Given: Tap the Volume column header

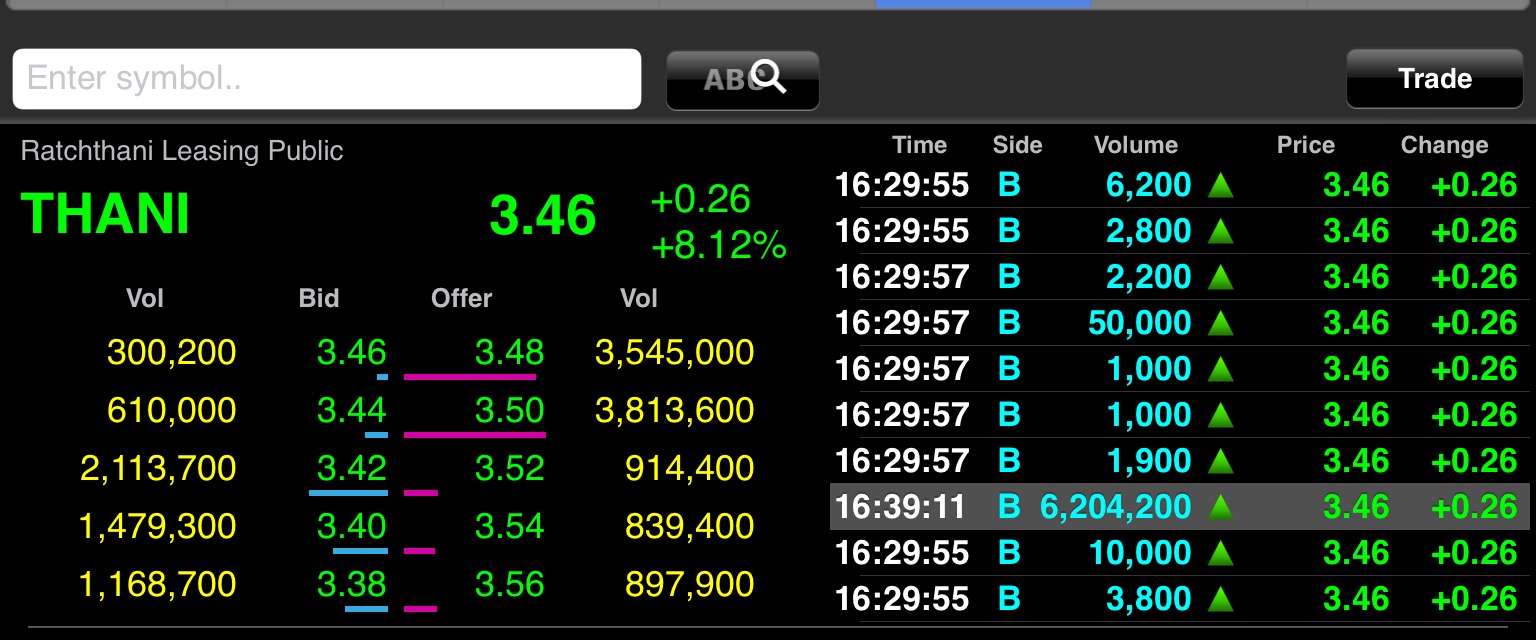Looking at the screenshot, I should click(1136, 145).
